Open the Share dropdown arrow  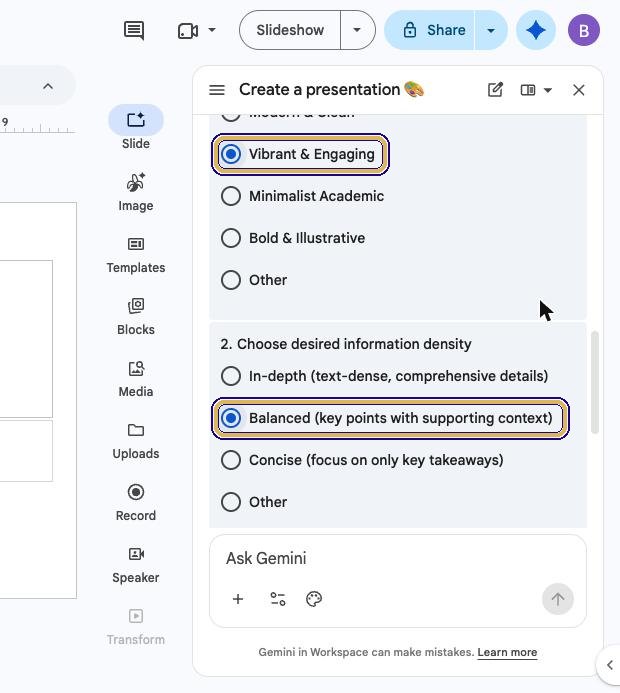click(x=491, y=30)
